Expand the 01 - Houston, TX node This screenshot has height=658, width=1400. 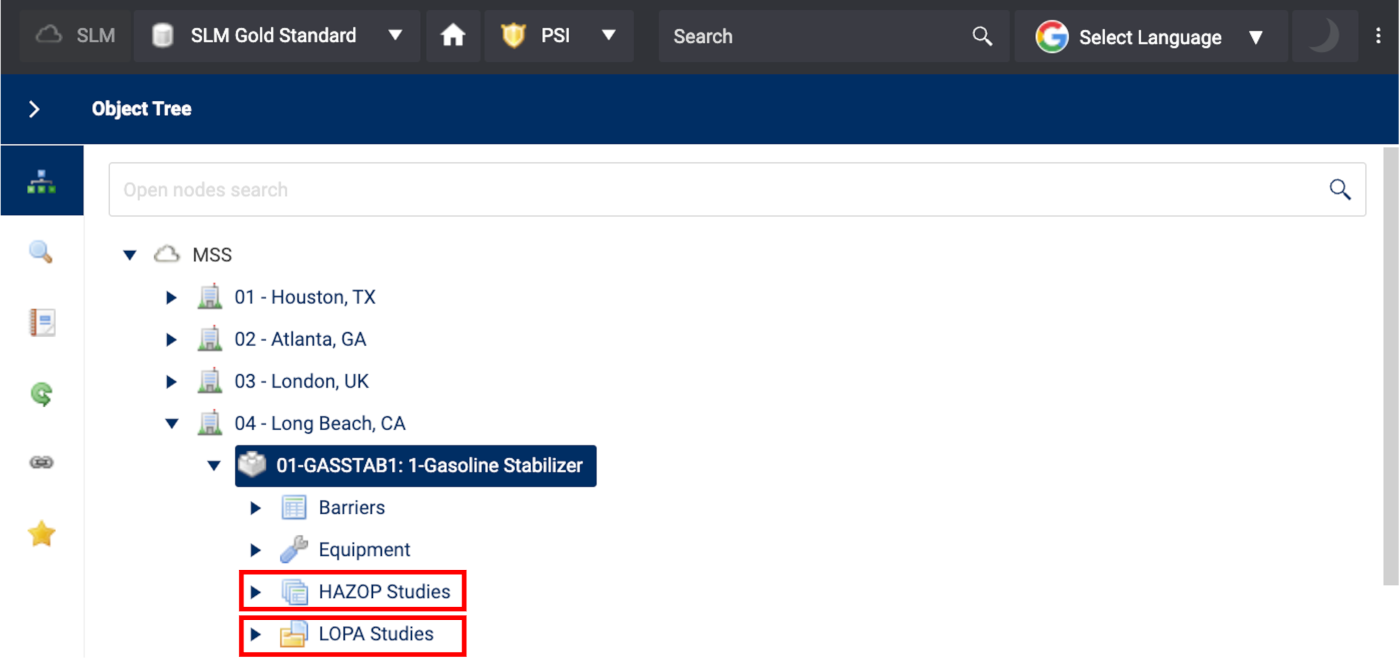coord(171,298)
